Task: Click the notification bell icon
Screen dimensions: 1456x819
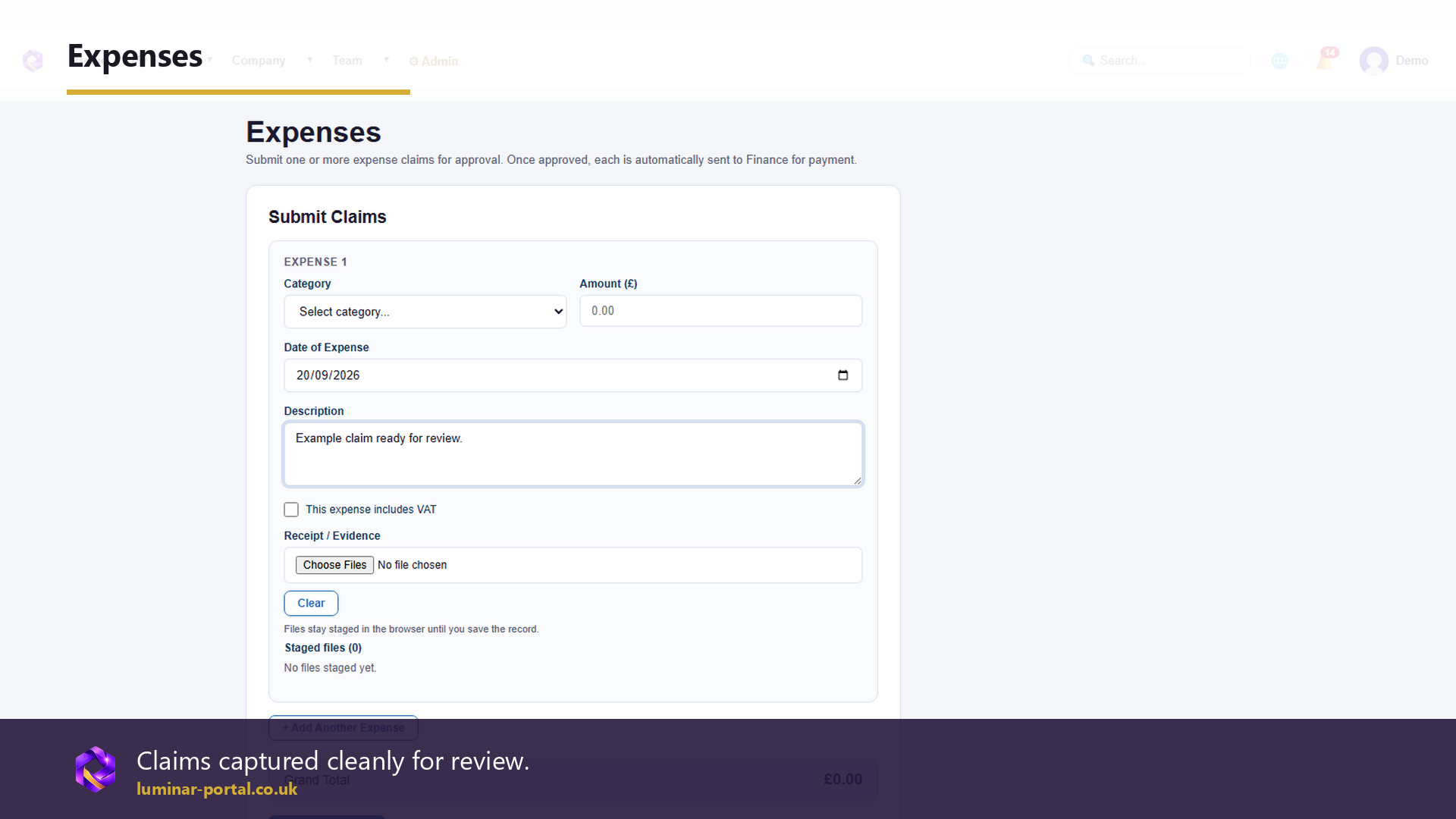Action: [1326, 61]
